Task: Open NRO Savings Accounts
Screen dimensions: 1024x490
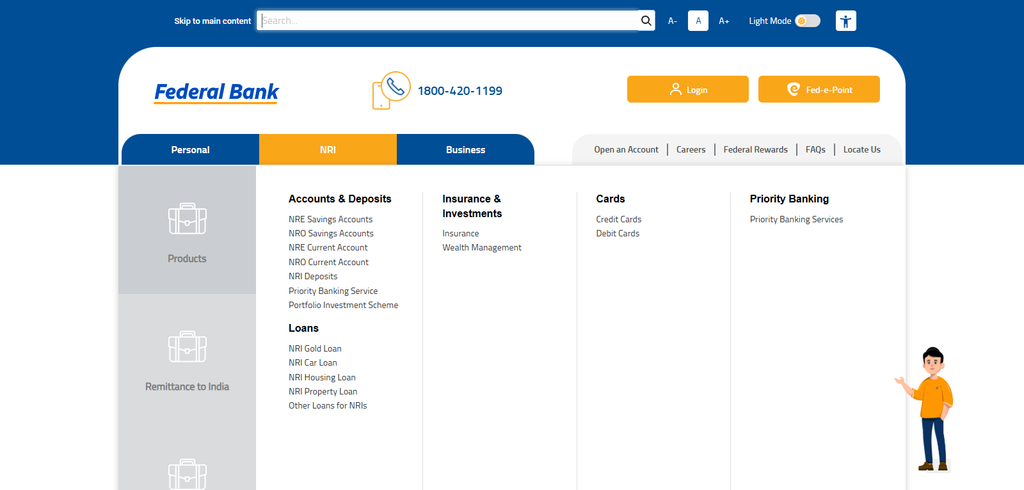Action: point(331,233)
